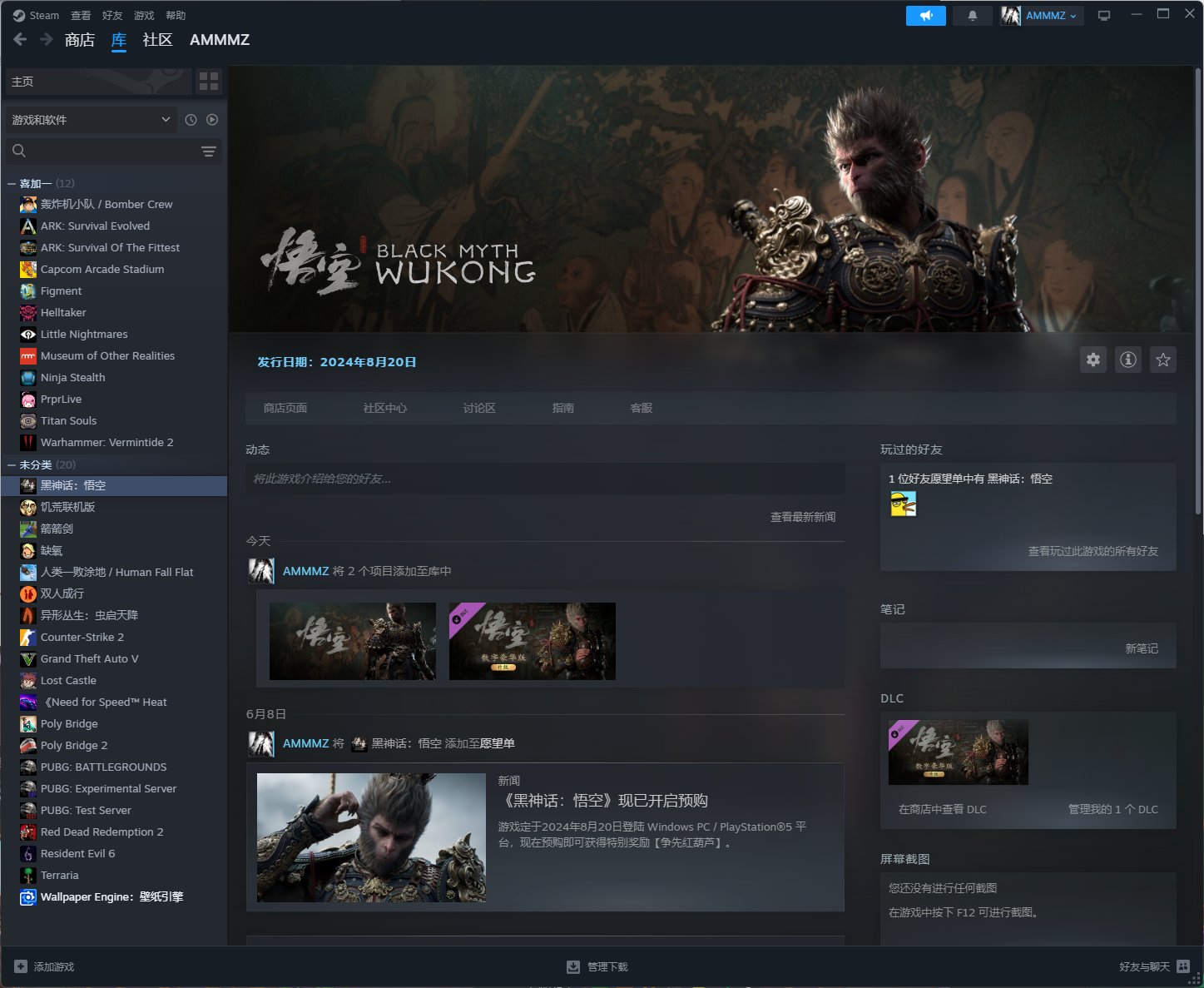Open the AMMMZ account dropdown

(x=1042, y=15)
